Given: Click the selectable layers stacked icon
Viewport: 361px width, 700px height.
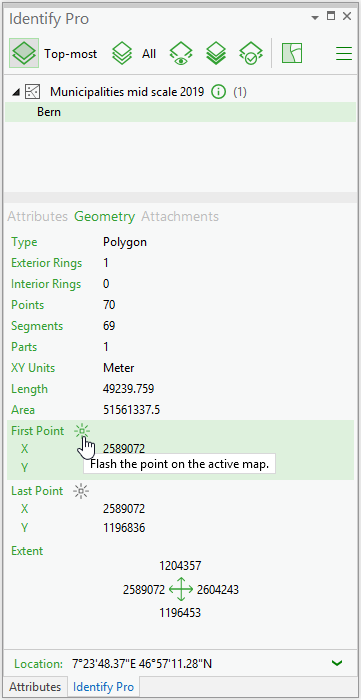Looking at the screenshot, I should (216, 54).
